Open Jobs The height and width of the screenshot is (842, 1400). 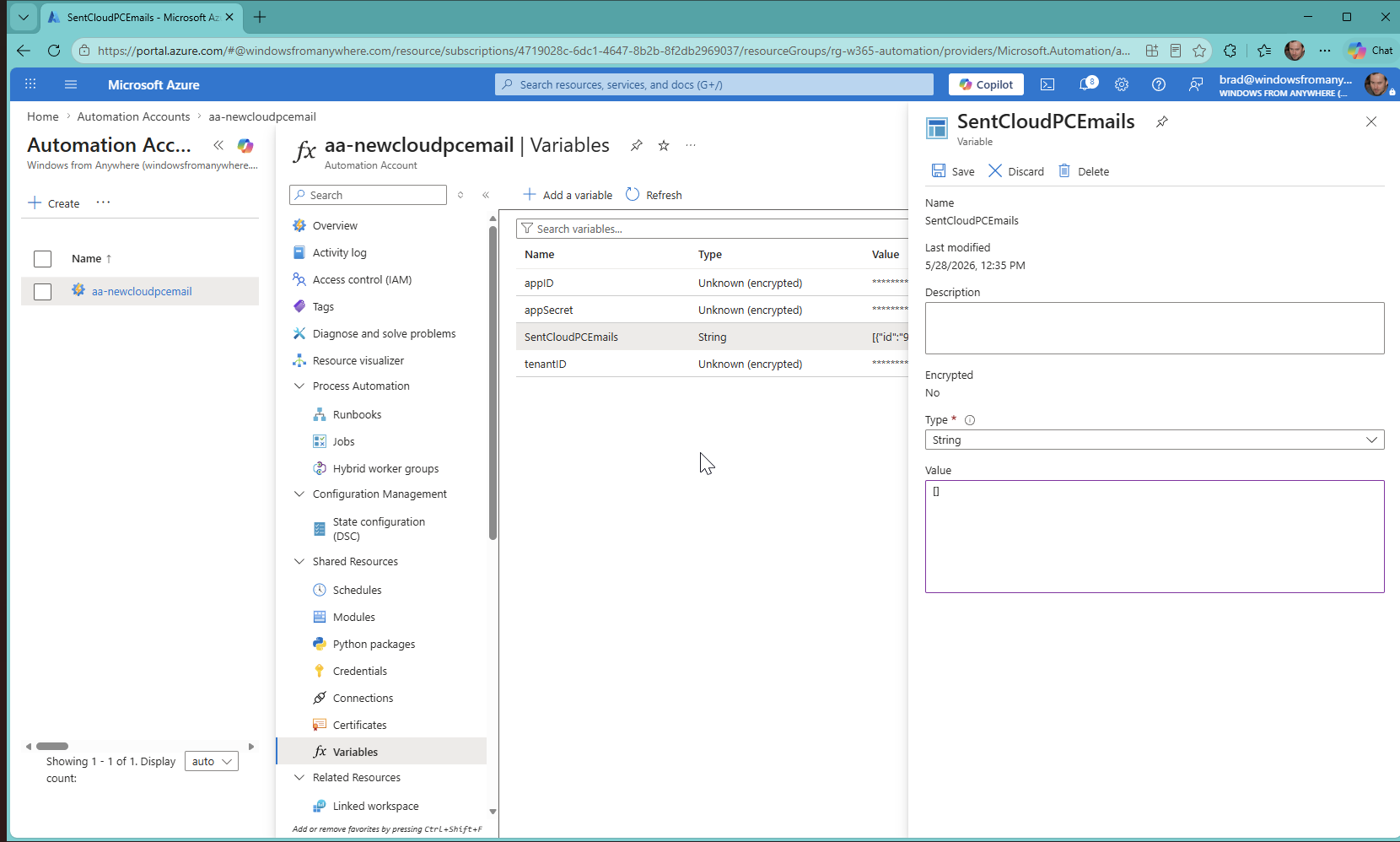coord(343,441)
